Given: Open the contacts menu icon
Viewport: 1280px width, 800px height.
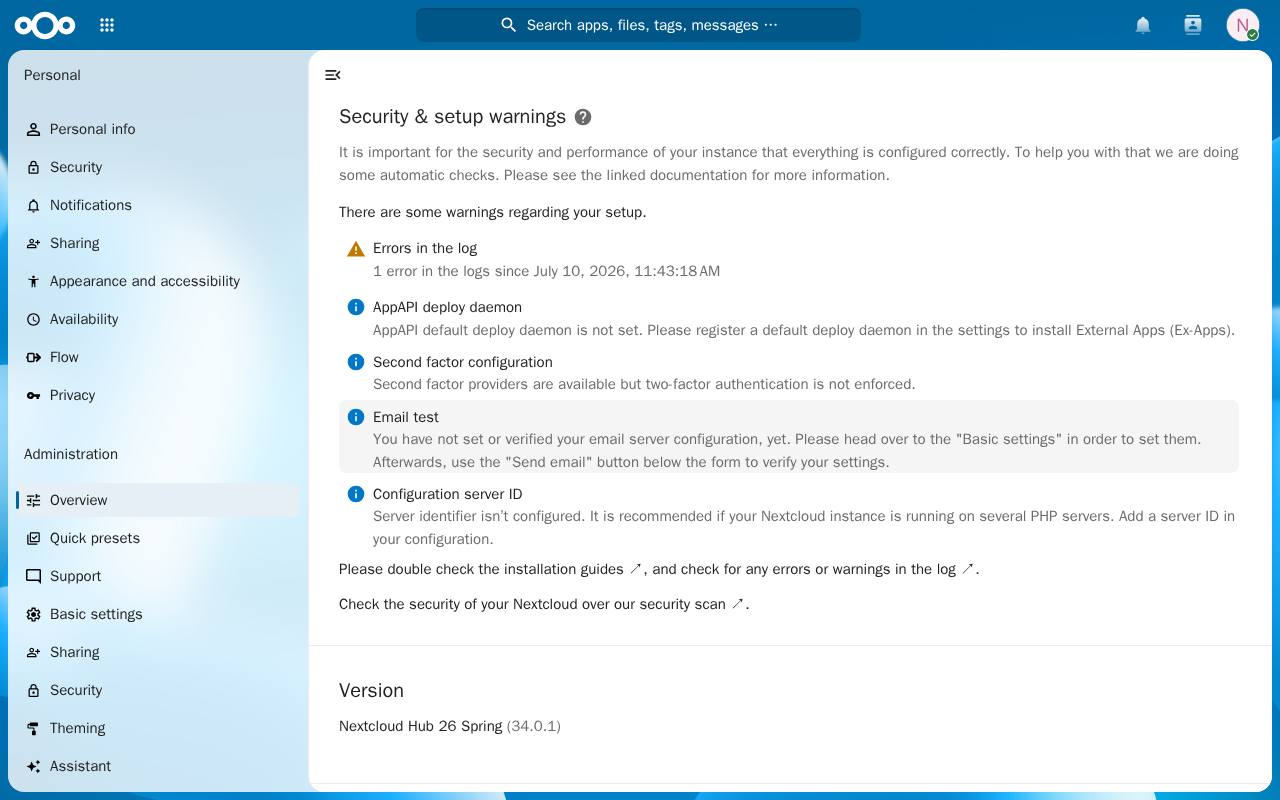Looking at the screenshot, I should point(1192,25).
